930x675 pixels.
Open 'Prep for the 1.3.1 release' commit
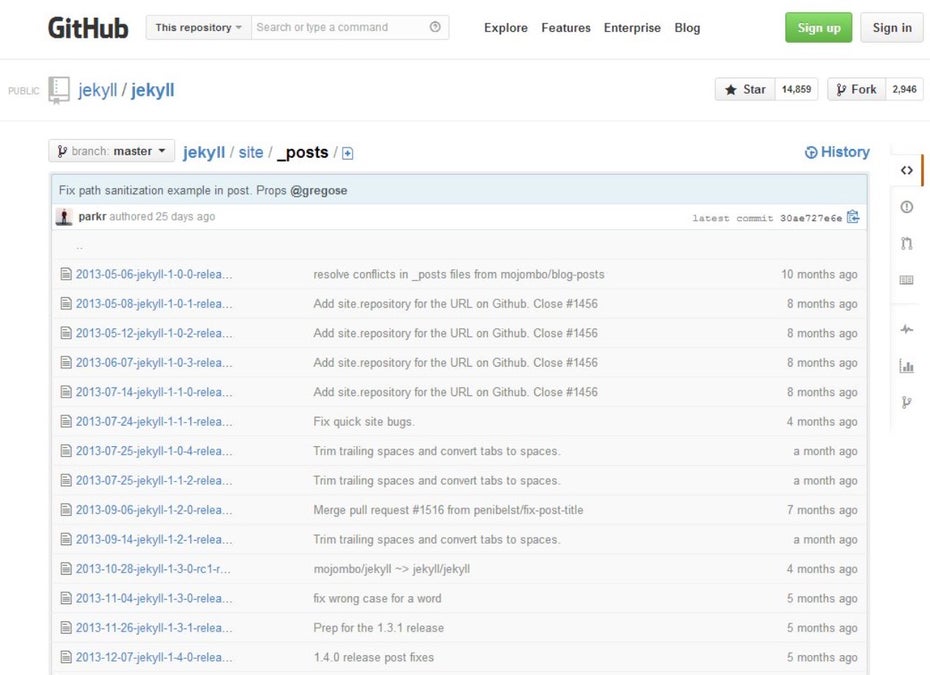[x=378, y=628]
